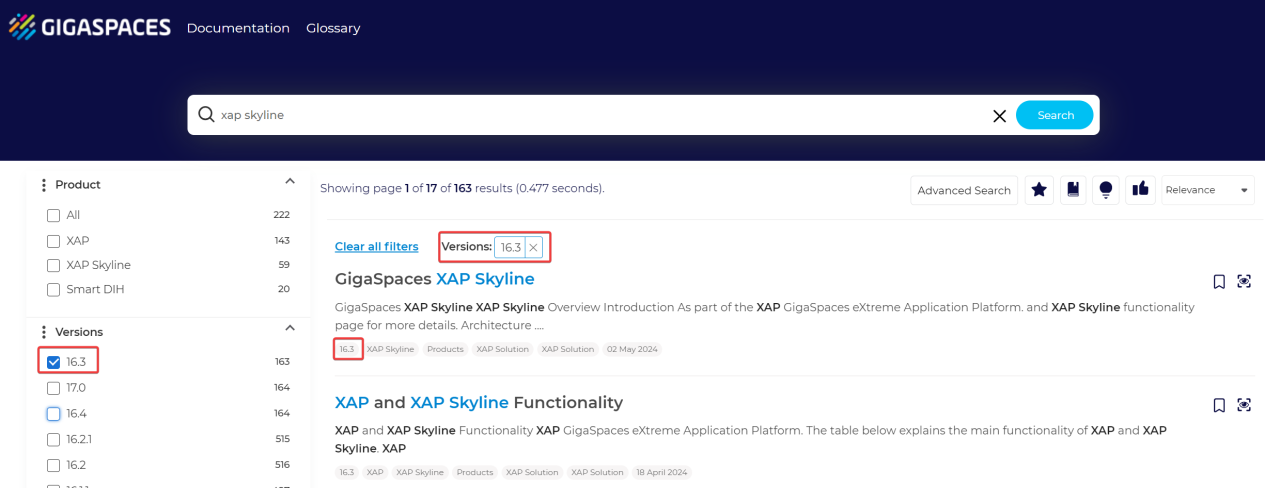Click the 18 April 2024 date tag

(x=661, y=472)
